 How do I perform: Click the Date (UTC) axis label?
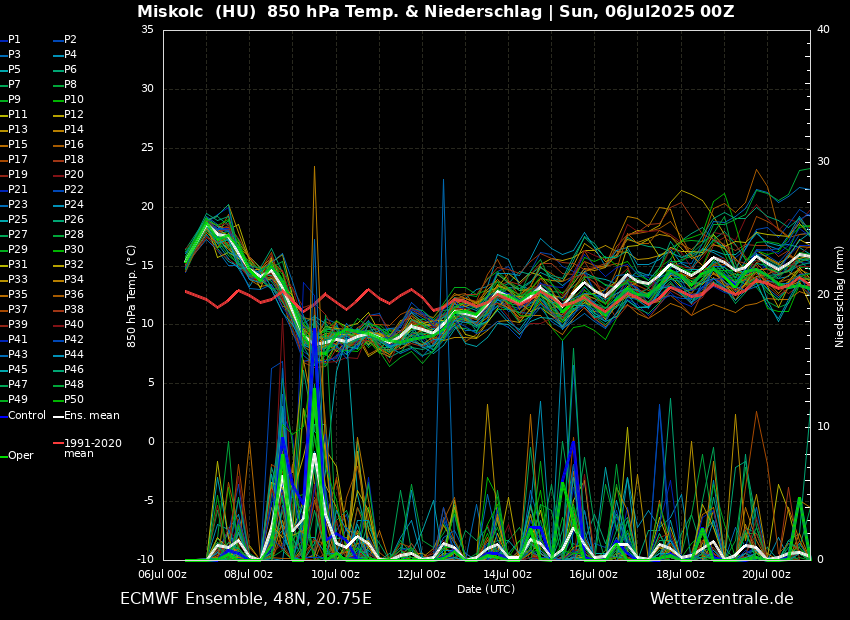coord(486,589)
